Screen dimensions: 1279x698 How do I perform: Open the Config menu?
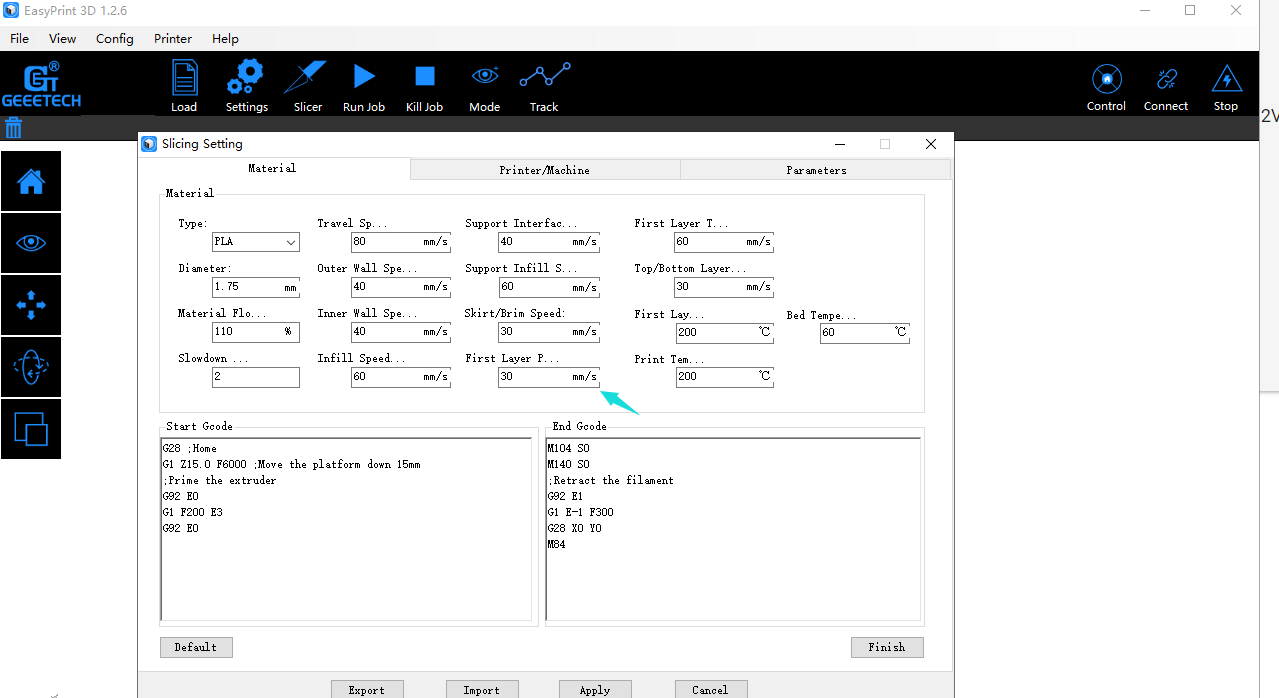click(115, 38)
